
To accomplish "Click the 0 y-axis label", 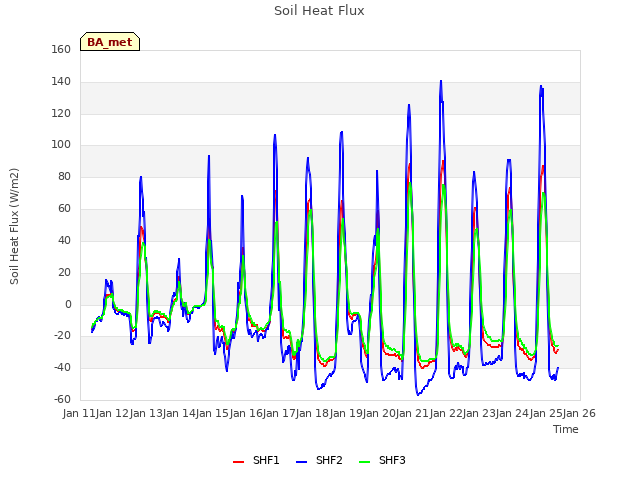I will 68,304.
